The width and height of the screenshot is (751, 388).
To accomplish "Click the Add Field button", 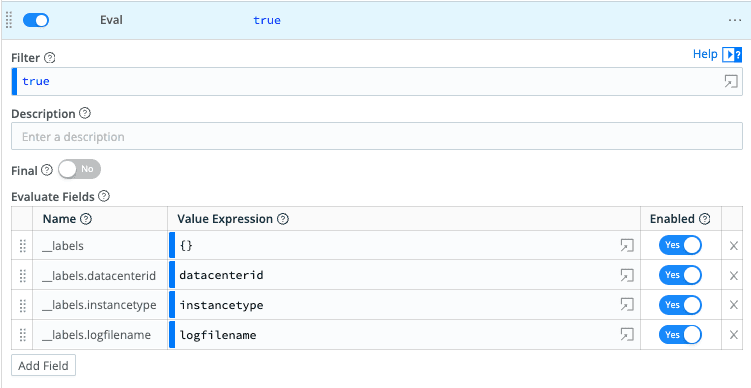I will [44, 365].
